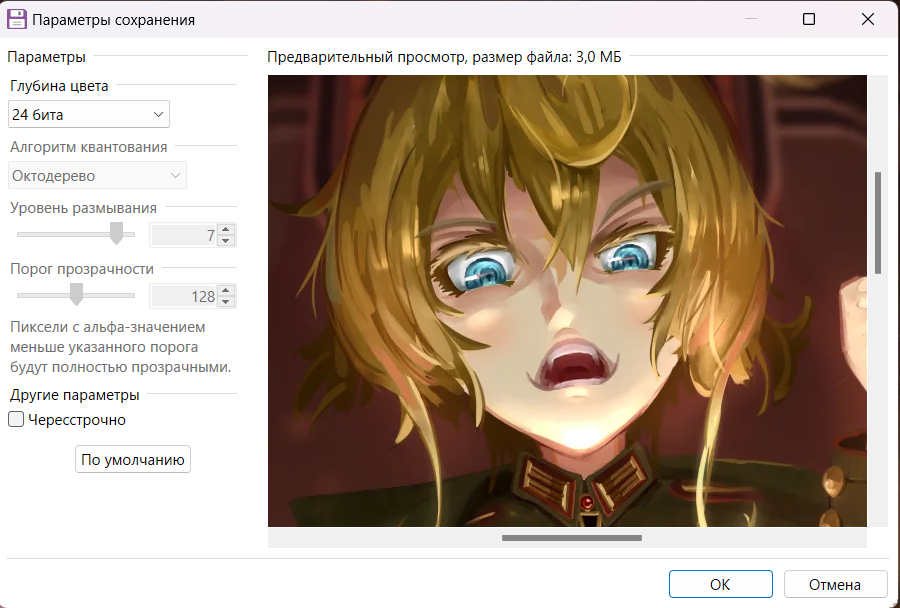Click the Алгоритм квантования label

coord(88,146)
